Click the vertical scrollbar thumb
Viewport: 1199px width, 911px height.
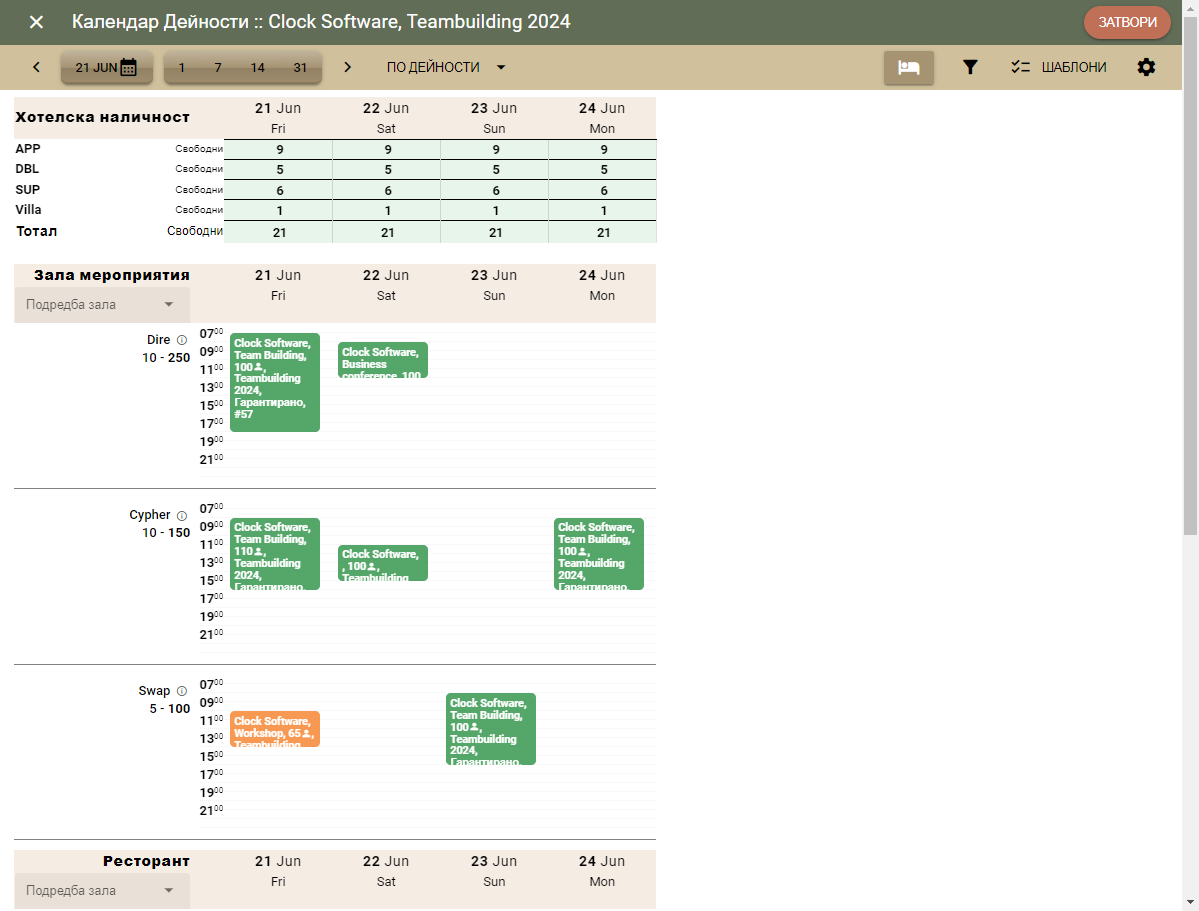pyautogui.click(x=1191, y=275)
